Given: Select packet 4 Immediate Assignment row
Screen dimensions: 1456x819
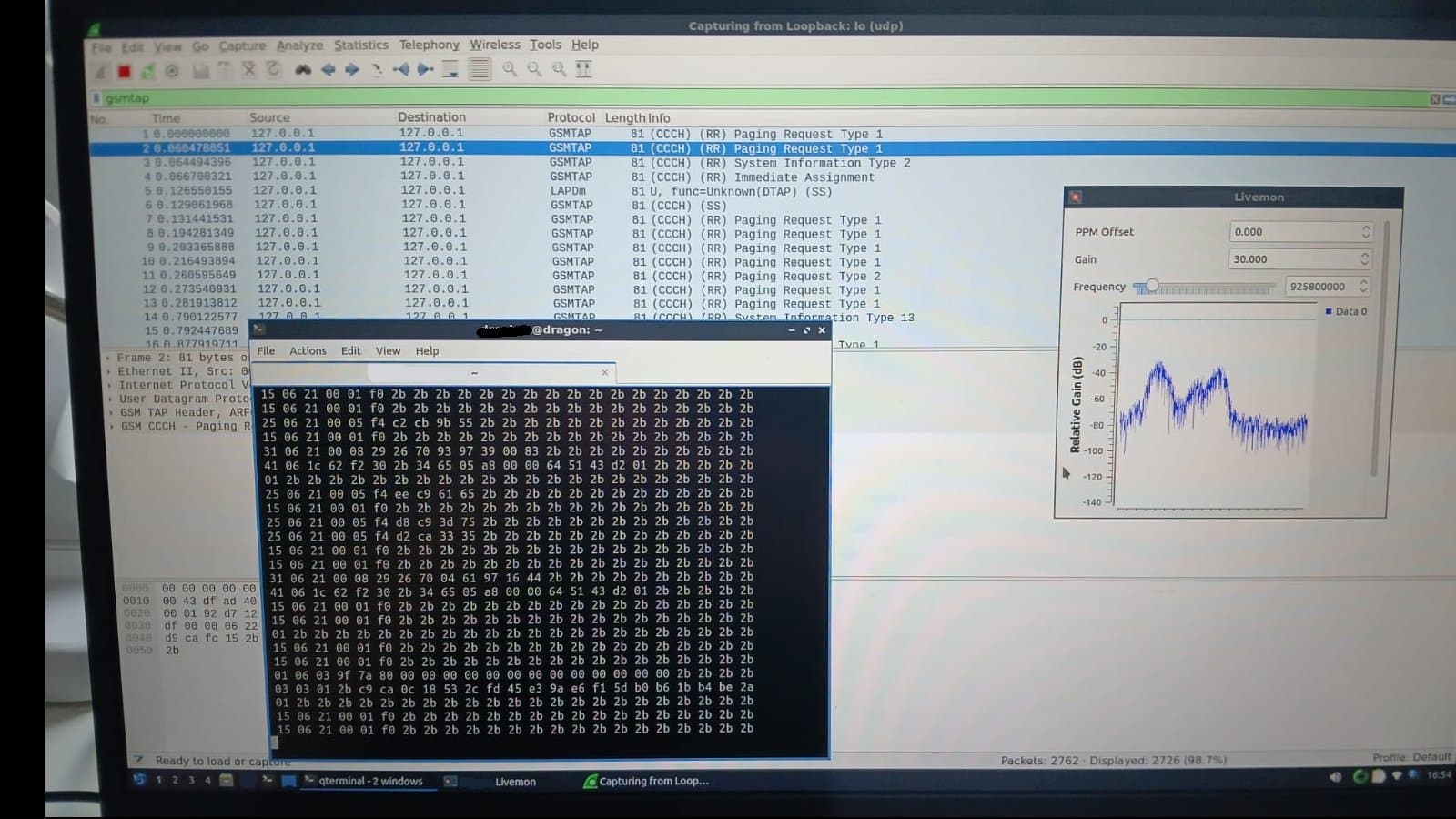Looking at the screenshot, I should [772, 177].
